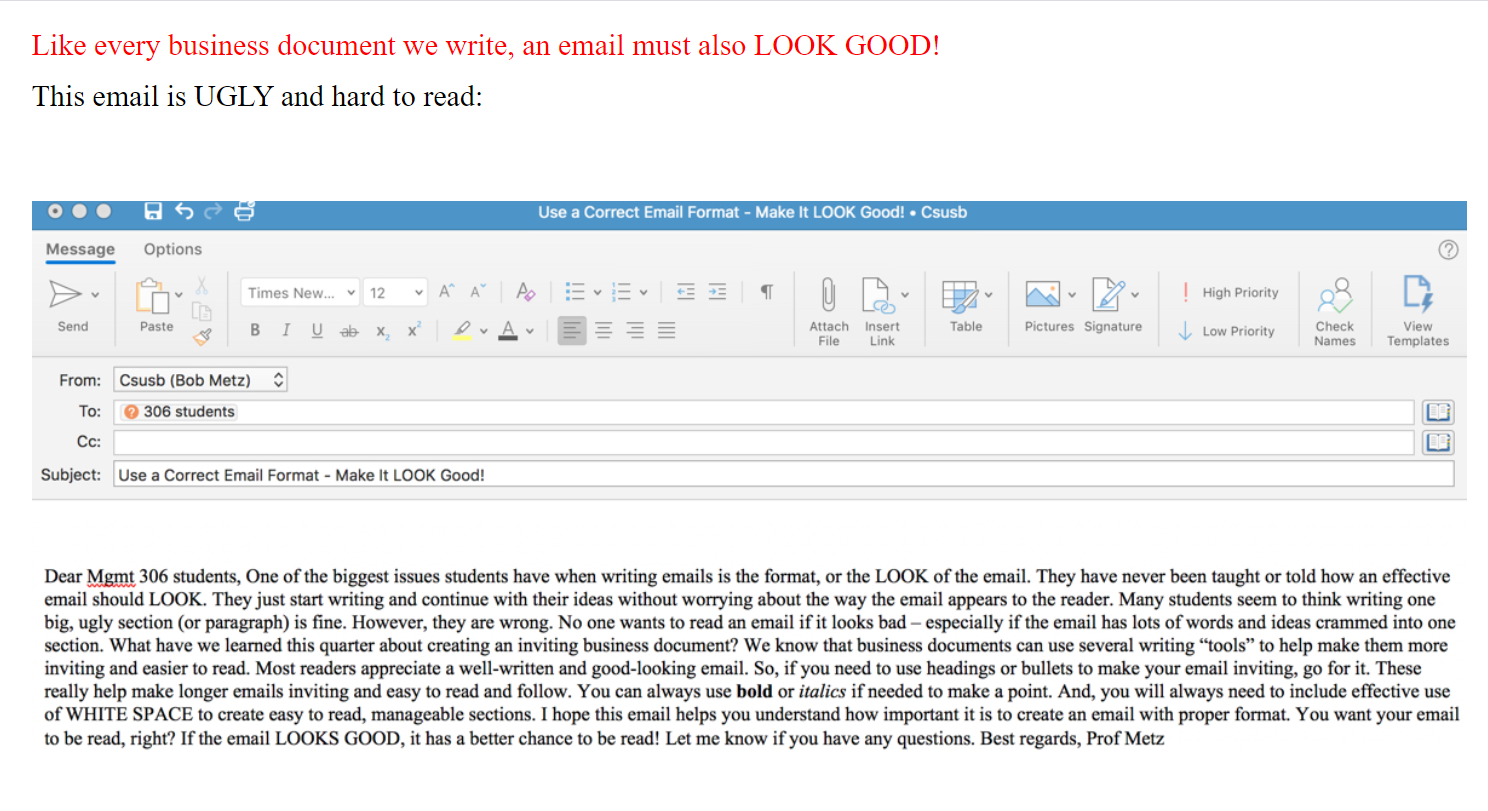The width and height of the screenshot is (1488, 811).
Task: Toggle paragraph marks display
Action: pyautogui.click(x=766, y=292)
